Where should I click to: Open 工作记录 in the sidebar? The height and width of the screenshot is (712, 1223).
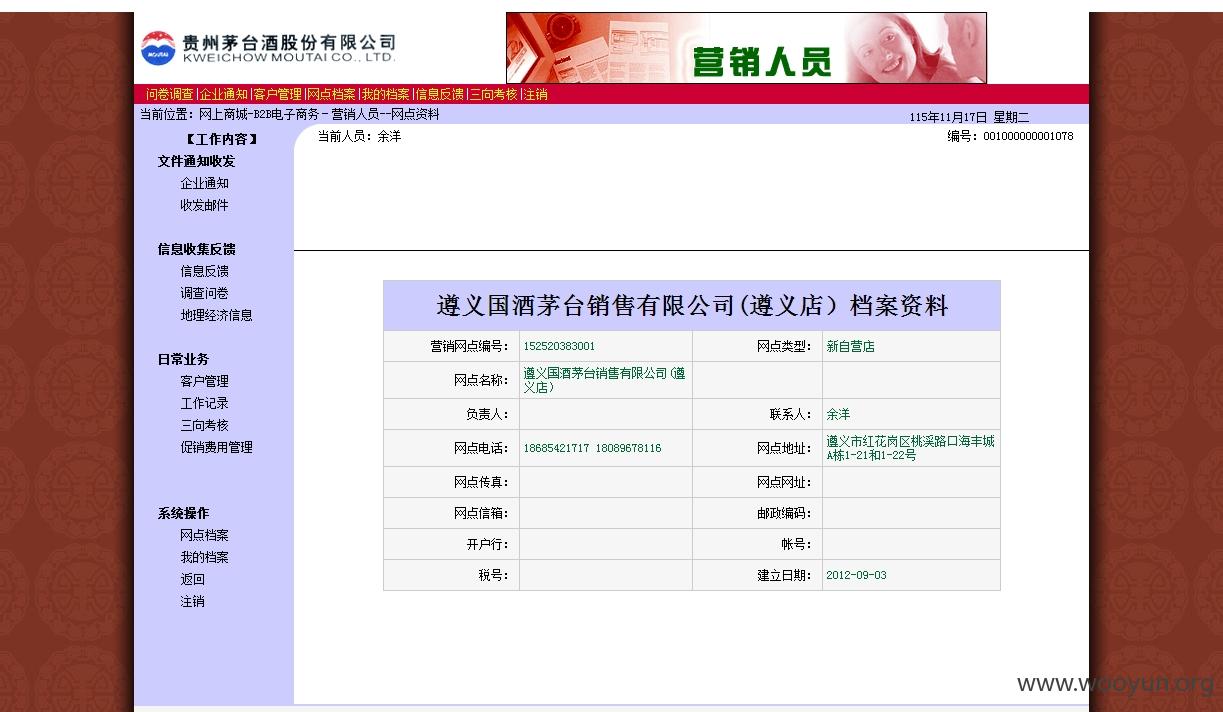click(204, 403)
